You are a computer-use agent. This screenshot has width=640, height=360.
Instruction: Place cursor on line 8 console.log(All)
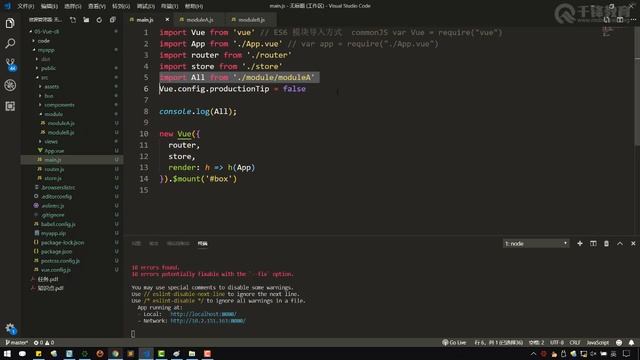click(x=198, y=111)
